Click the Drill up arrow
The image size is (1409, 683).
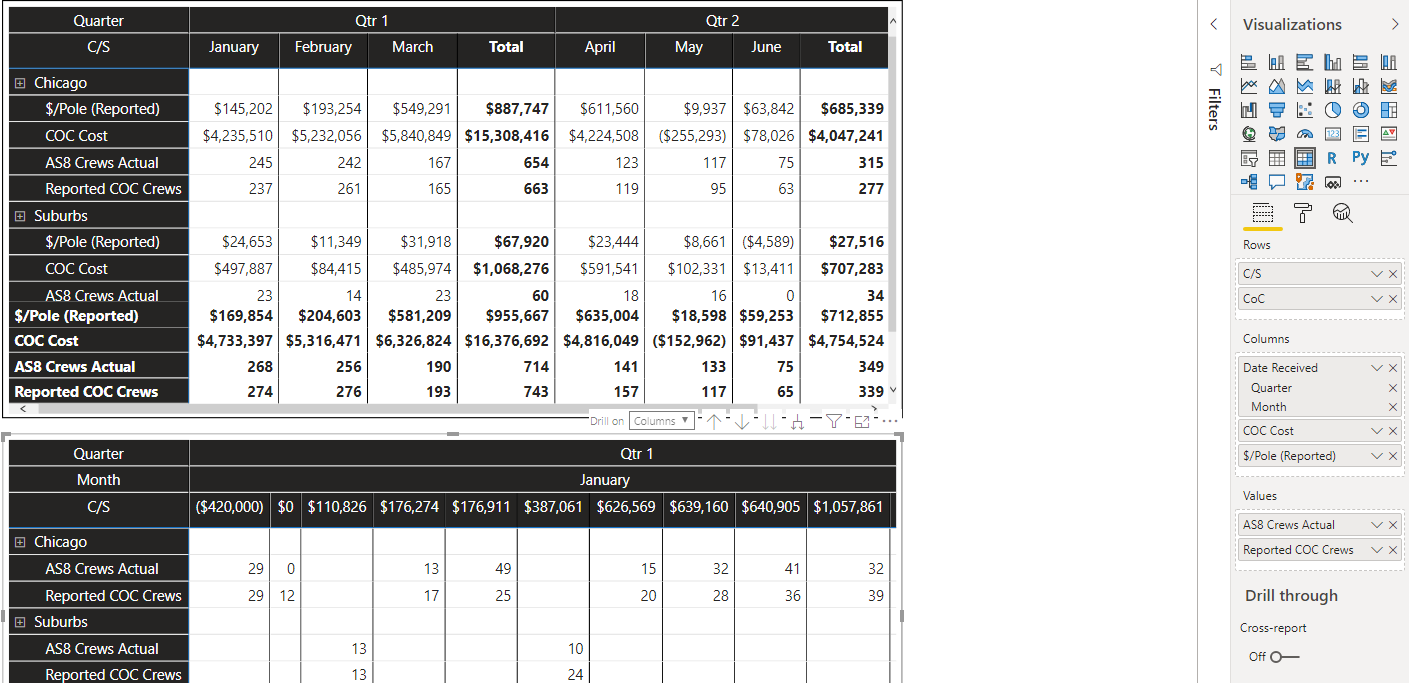click(x=714, y=421)
